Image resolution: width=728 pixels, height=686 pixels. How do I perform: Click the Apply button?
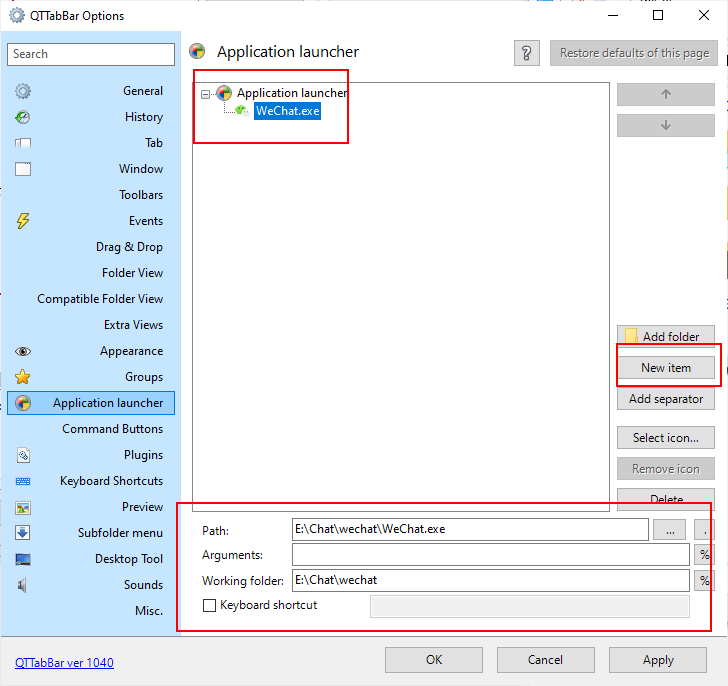(657, 660)
